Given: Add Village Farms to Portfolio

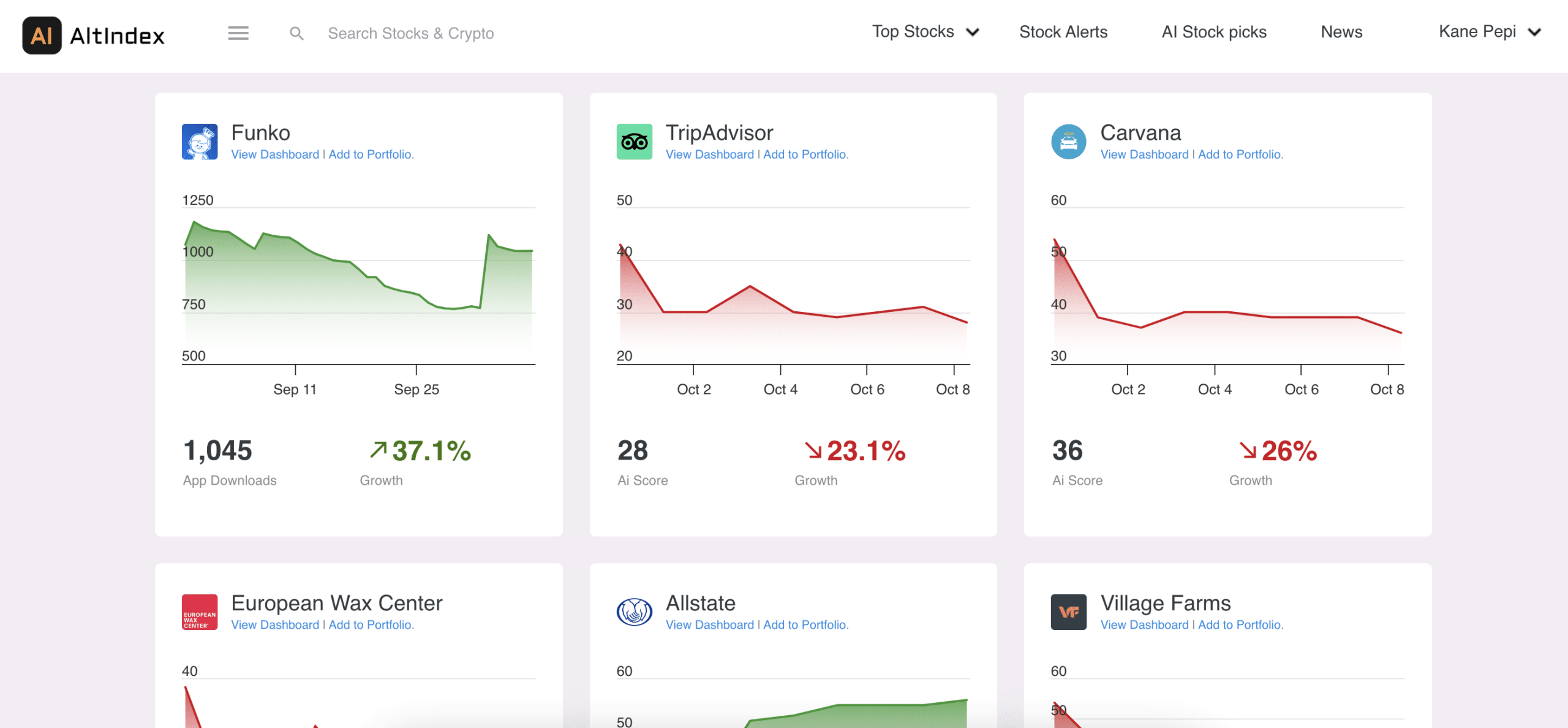Looking at the screenshot, I should pyautogui.click(x=1240, y=624).
